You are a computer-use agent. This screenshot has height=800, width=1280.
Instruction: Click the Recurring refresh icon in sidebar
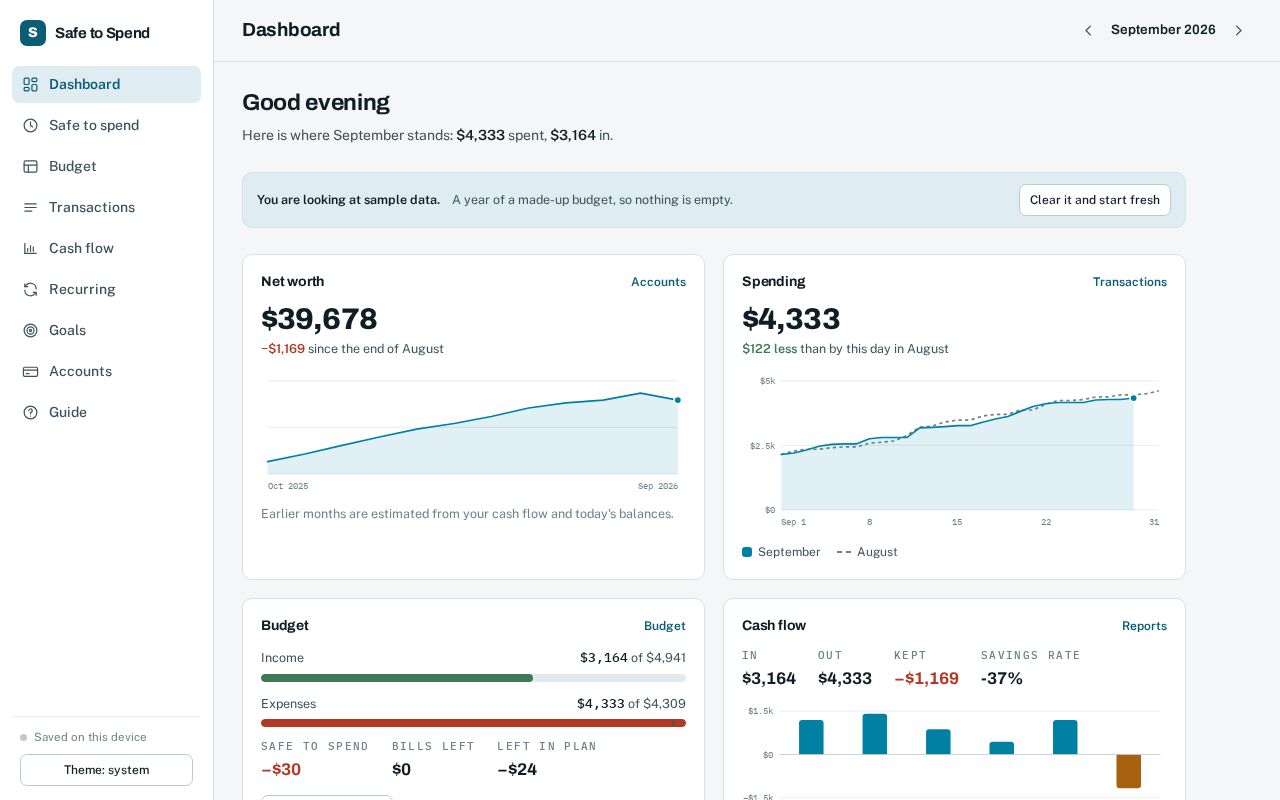[31, 290]
